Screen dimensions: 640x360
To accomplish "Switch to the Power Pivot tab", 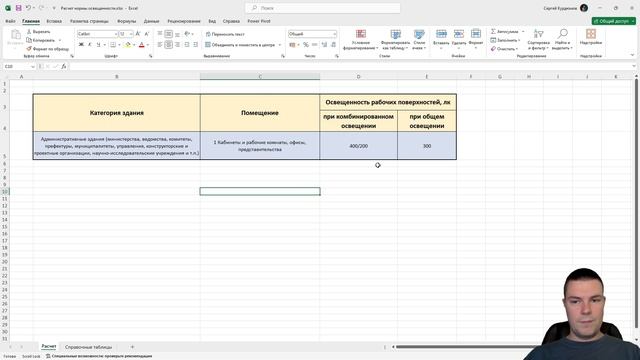I will tap(259, 21).
